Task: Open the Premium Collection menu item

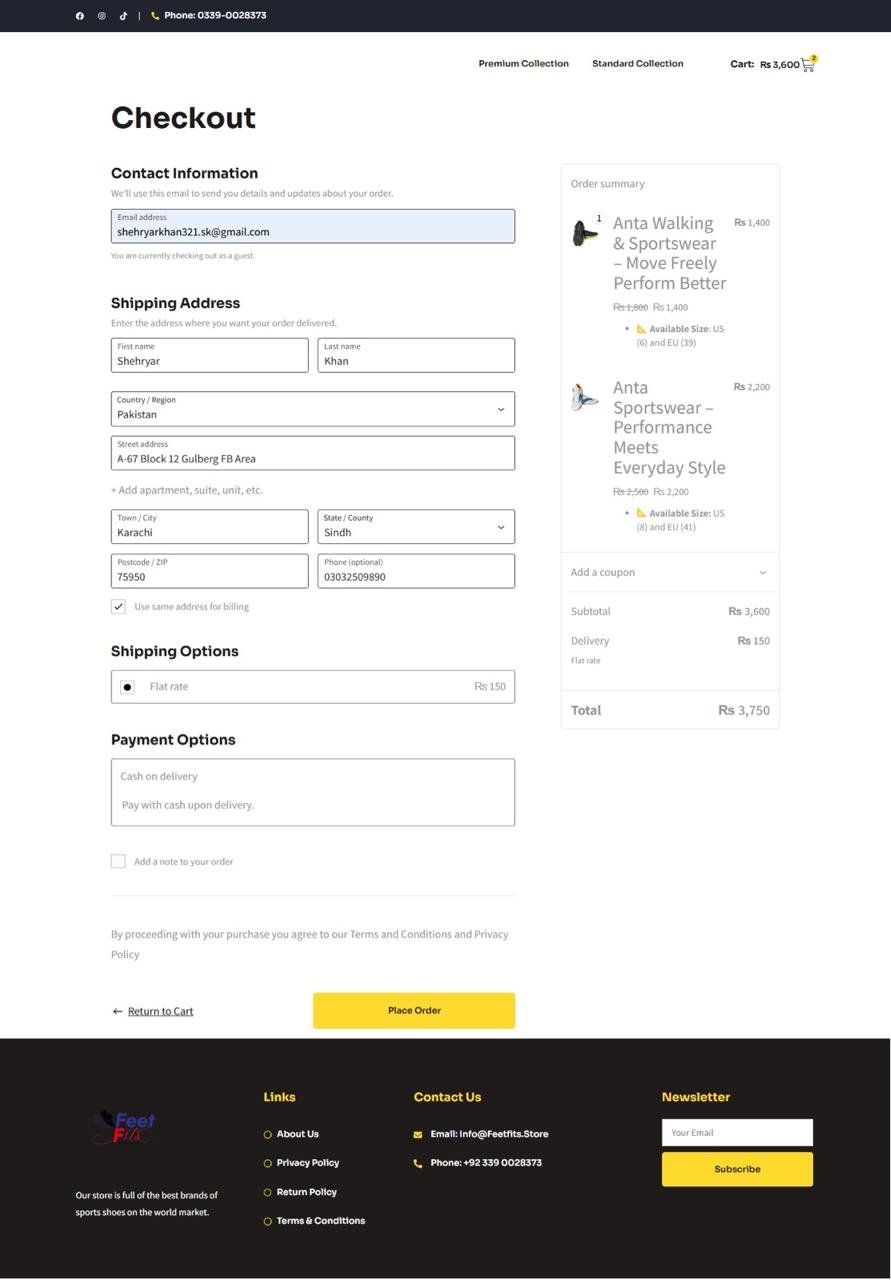Action: (523, 64)
